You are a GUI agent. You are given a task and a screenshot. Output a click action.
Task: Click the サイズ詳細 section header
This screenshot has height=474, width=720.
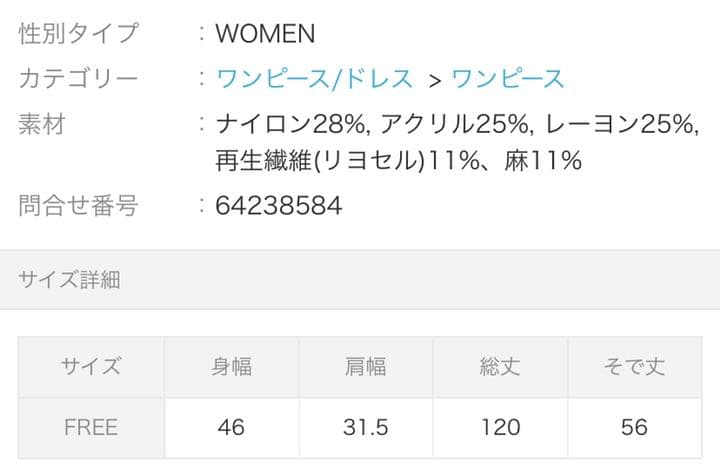click(69, 280)
